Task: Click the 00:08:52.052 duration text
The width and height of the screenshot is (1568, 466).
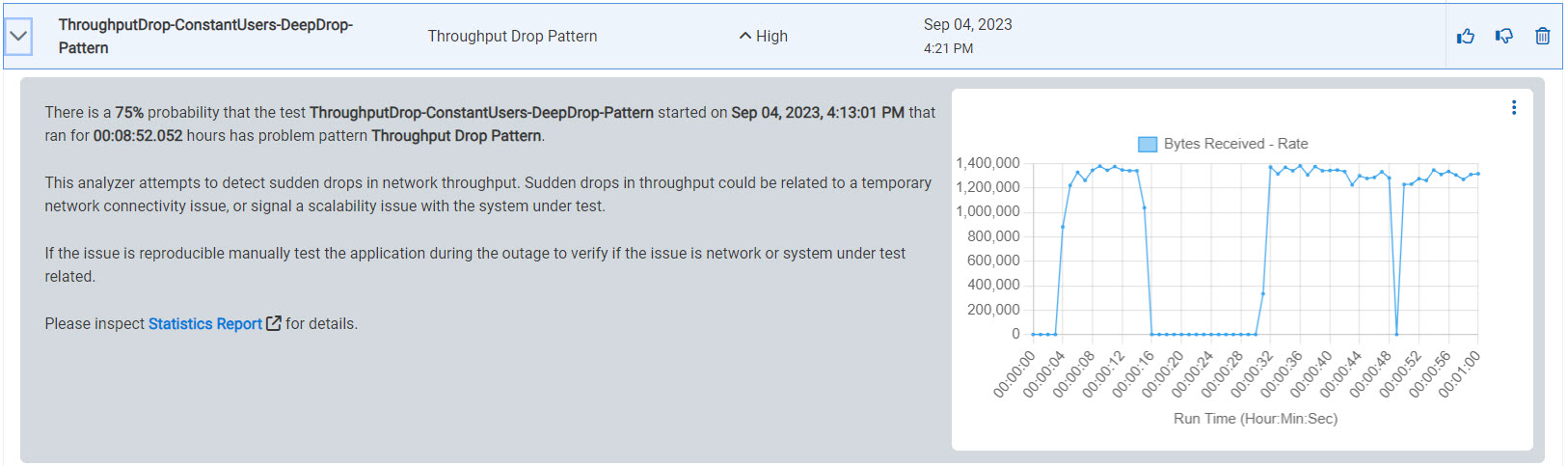Action: [138, 136]
